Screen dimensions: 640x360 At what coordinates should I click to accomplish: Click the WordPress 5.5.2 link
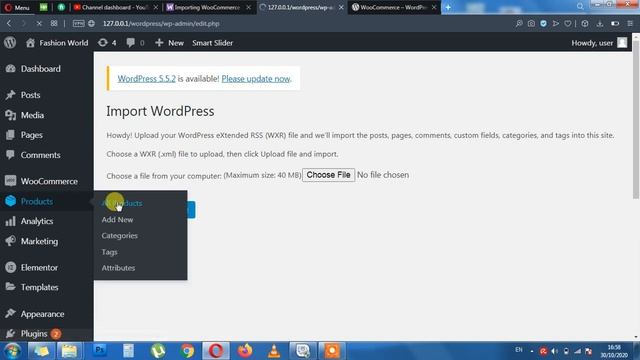coord(147,79)
